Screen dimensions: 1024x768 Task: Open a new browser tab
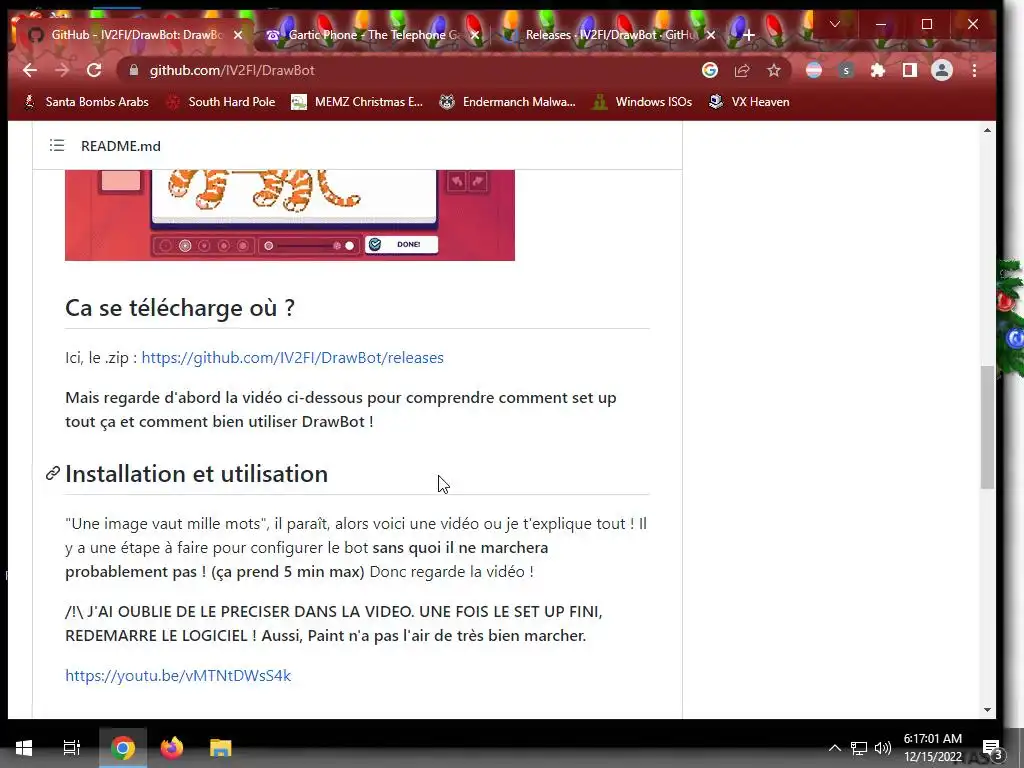[749, 35]
